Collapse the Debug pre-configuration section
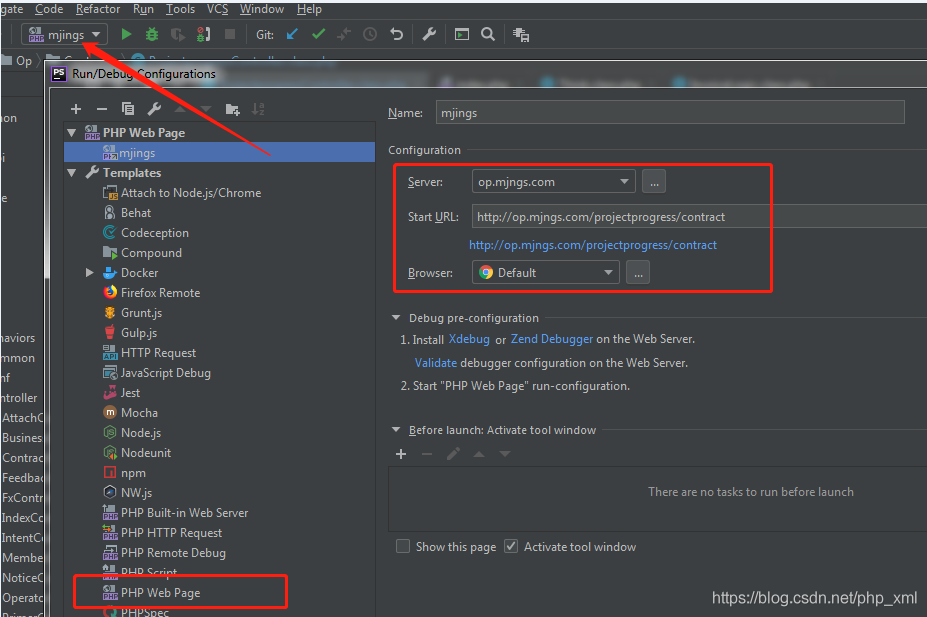This screenshot has height=617, width=927. coord(397,318)
